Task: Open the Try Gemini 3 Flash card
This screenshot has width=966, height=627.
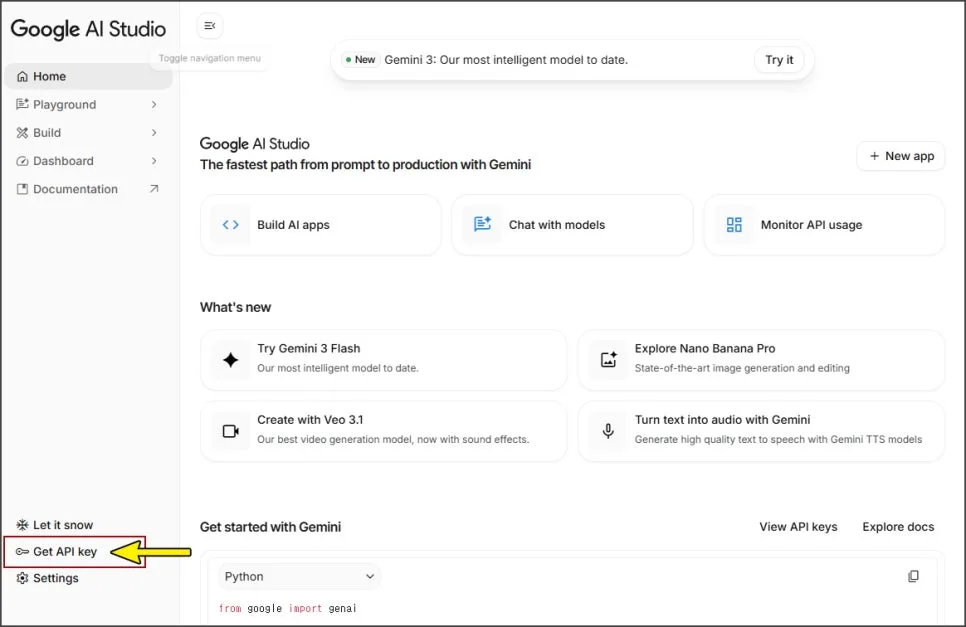Action: tap(383, 360)
